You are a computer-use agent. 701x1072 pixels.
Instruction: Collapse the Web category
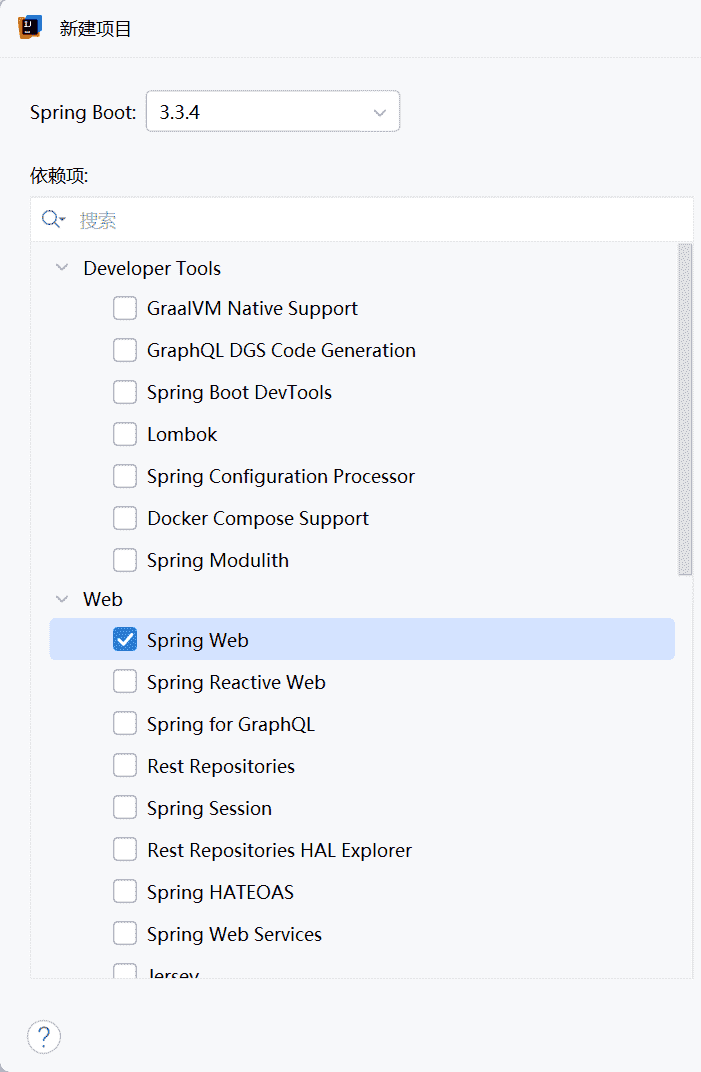(x=63, y=599)
